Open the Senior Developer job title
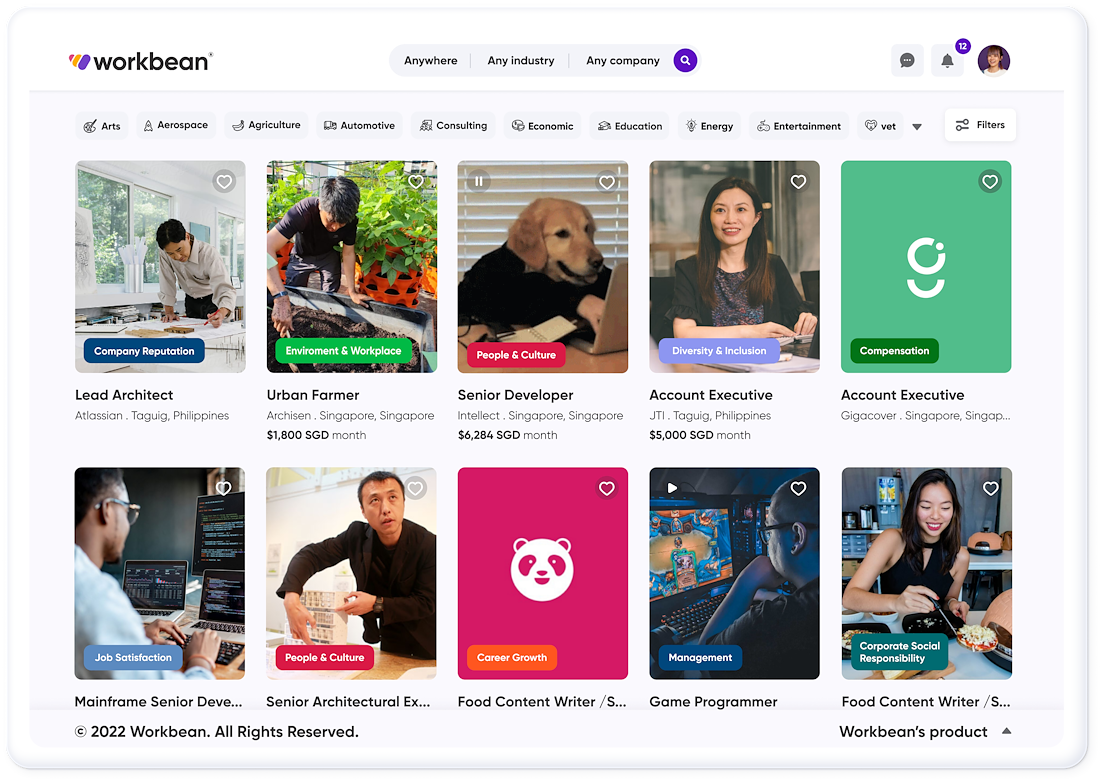 [516, 395]
